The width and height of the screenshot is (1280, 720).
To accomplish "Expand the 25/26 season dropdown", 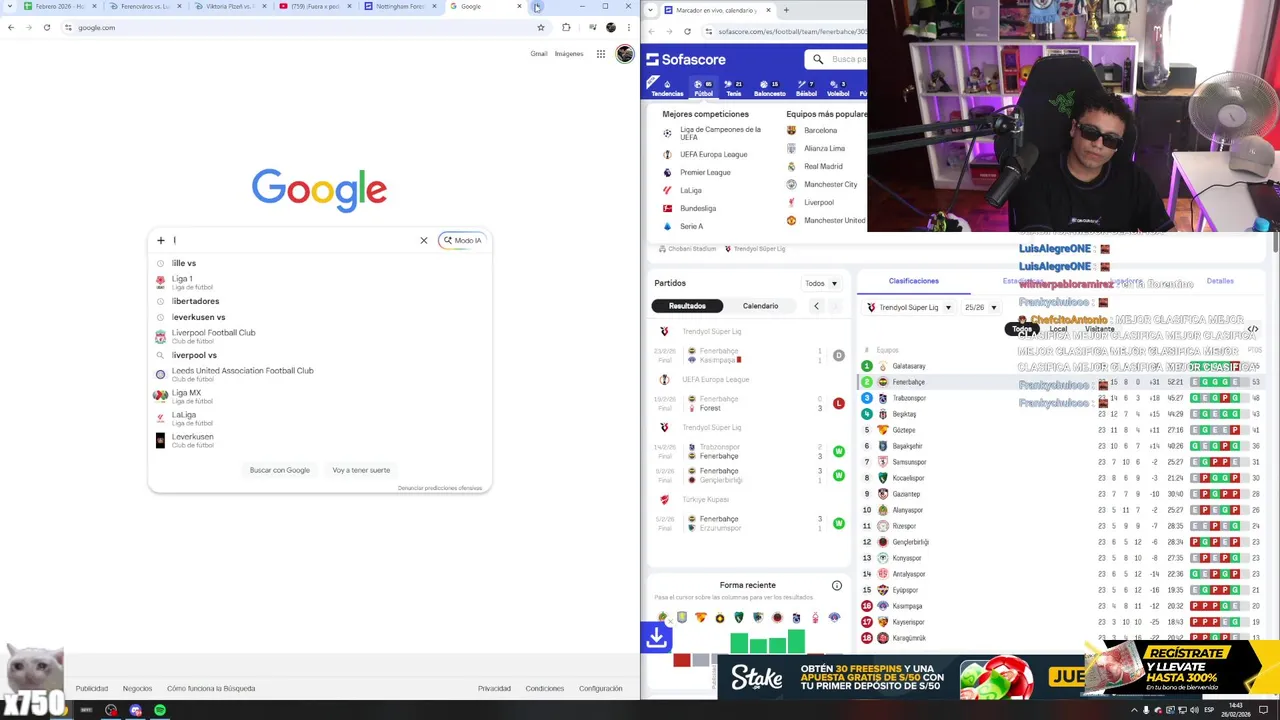I will coord(980,307).
